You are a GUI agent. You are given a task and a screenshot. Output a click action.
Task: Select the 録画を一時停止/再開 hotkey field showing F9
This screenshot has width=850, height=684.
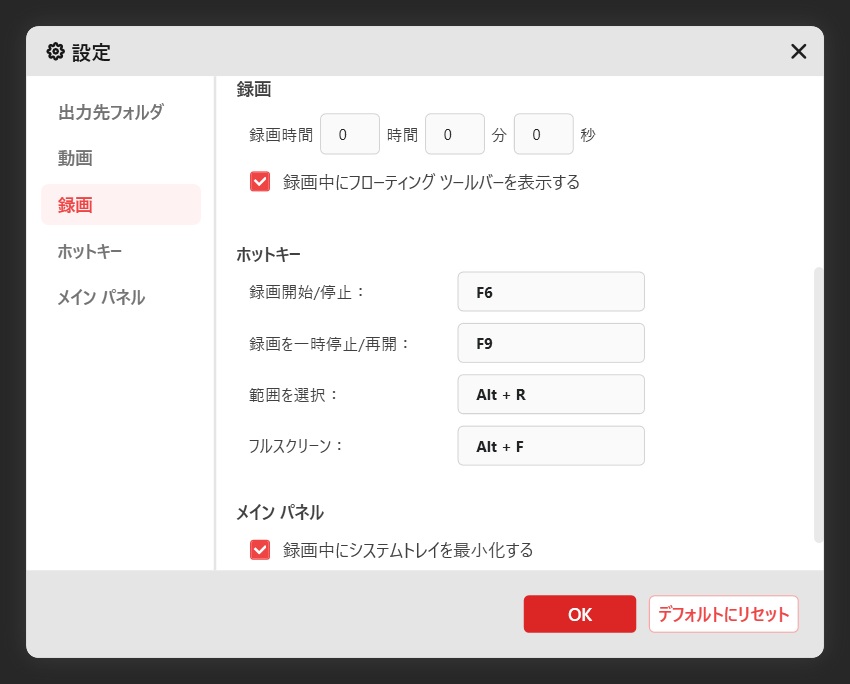(550, 343)
